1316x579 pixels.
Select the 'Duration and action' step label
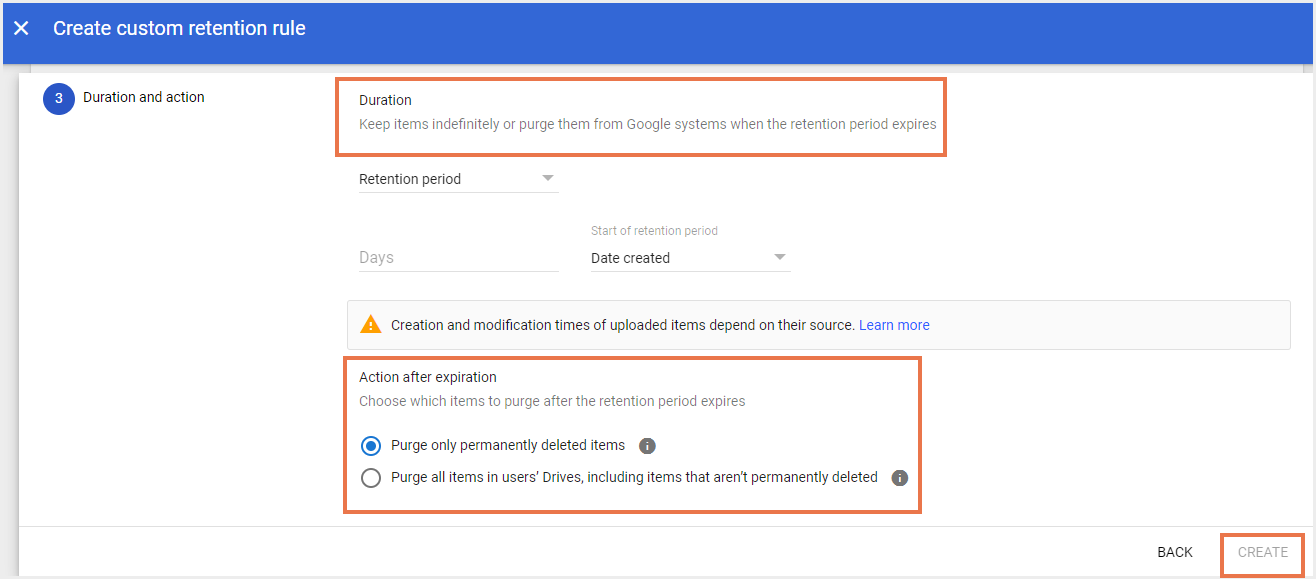tap(144, 97)
